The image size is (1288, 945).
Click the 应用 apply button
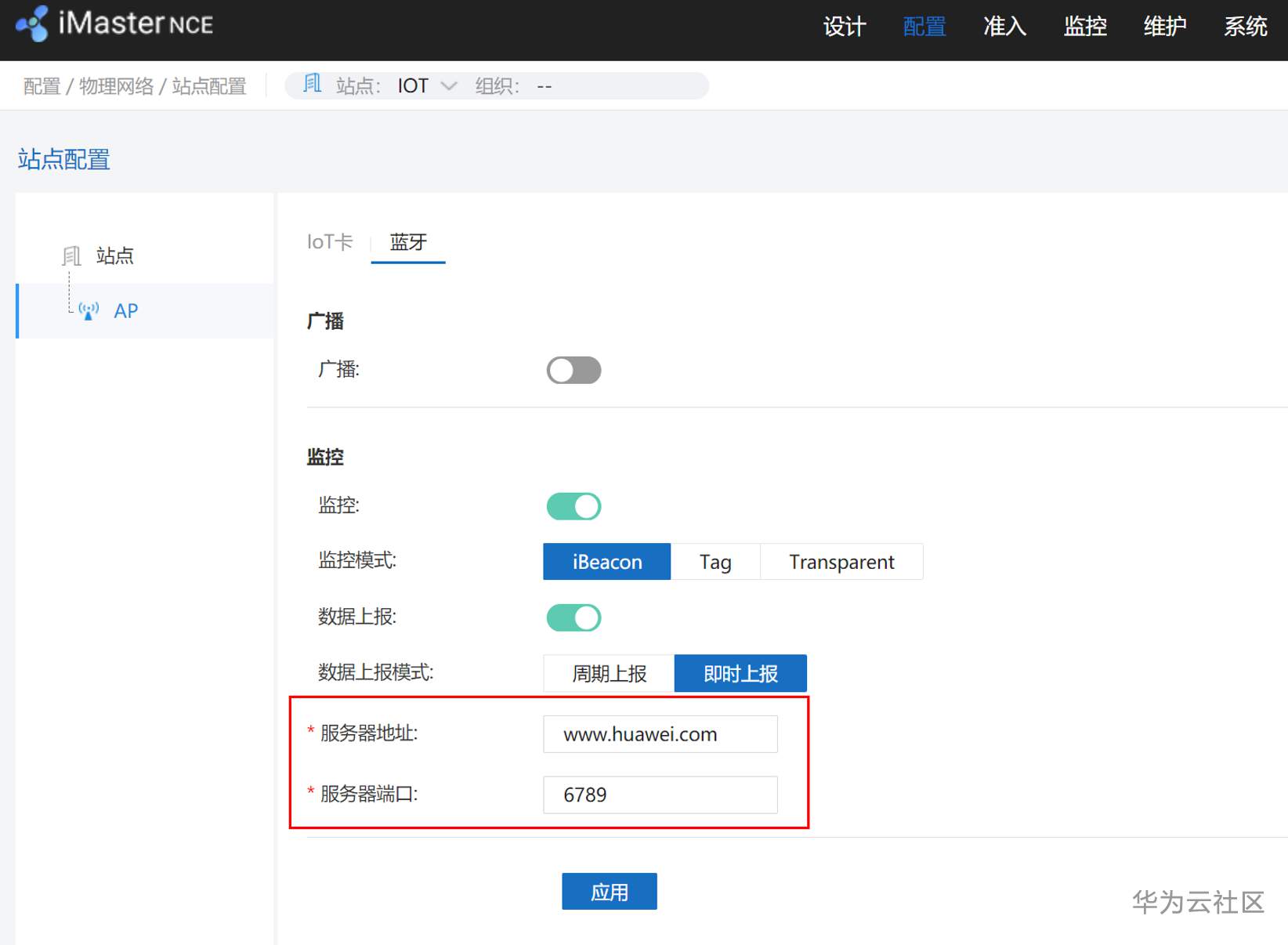tap(610, 892)
